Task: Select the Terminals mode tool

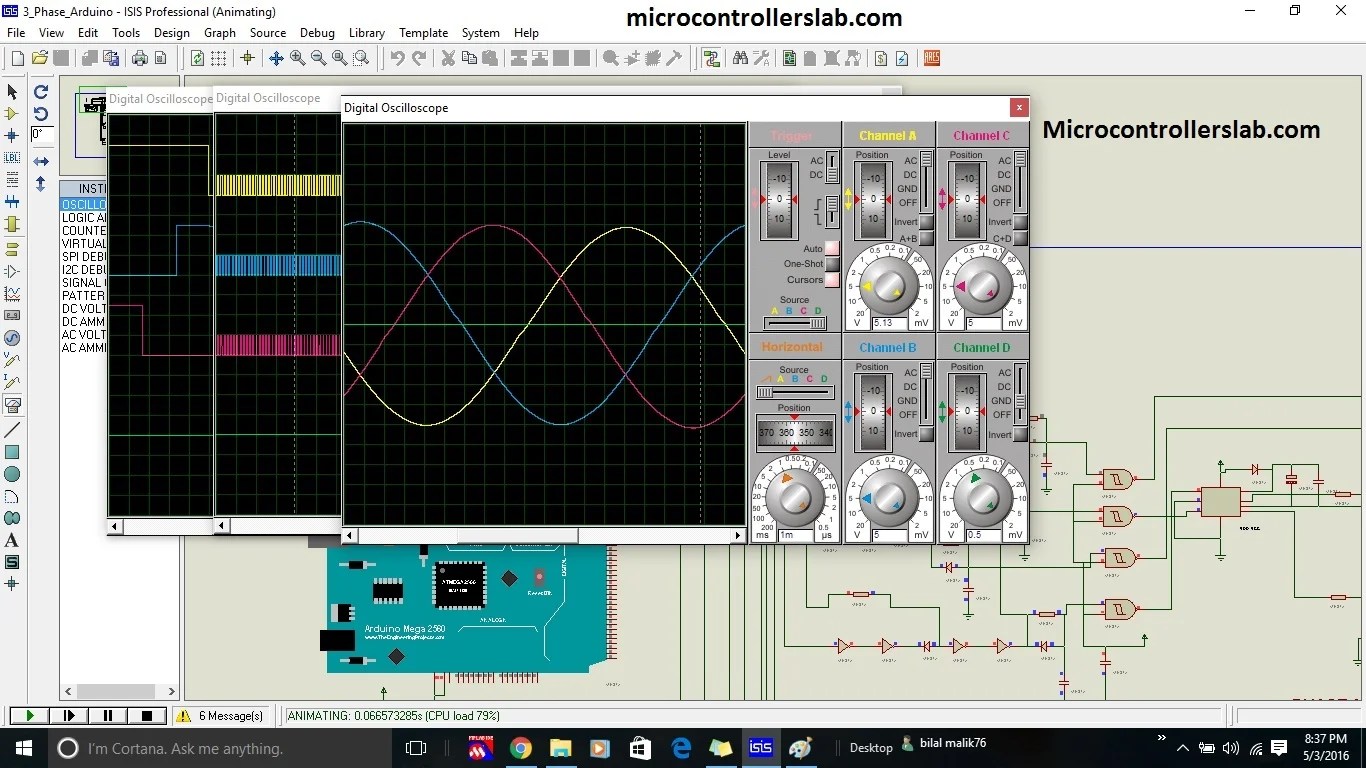Action: pos(13,247)
